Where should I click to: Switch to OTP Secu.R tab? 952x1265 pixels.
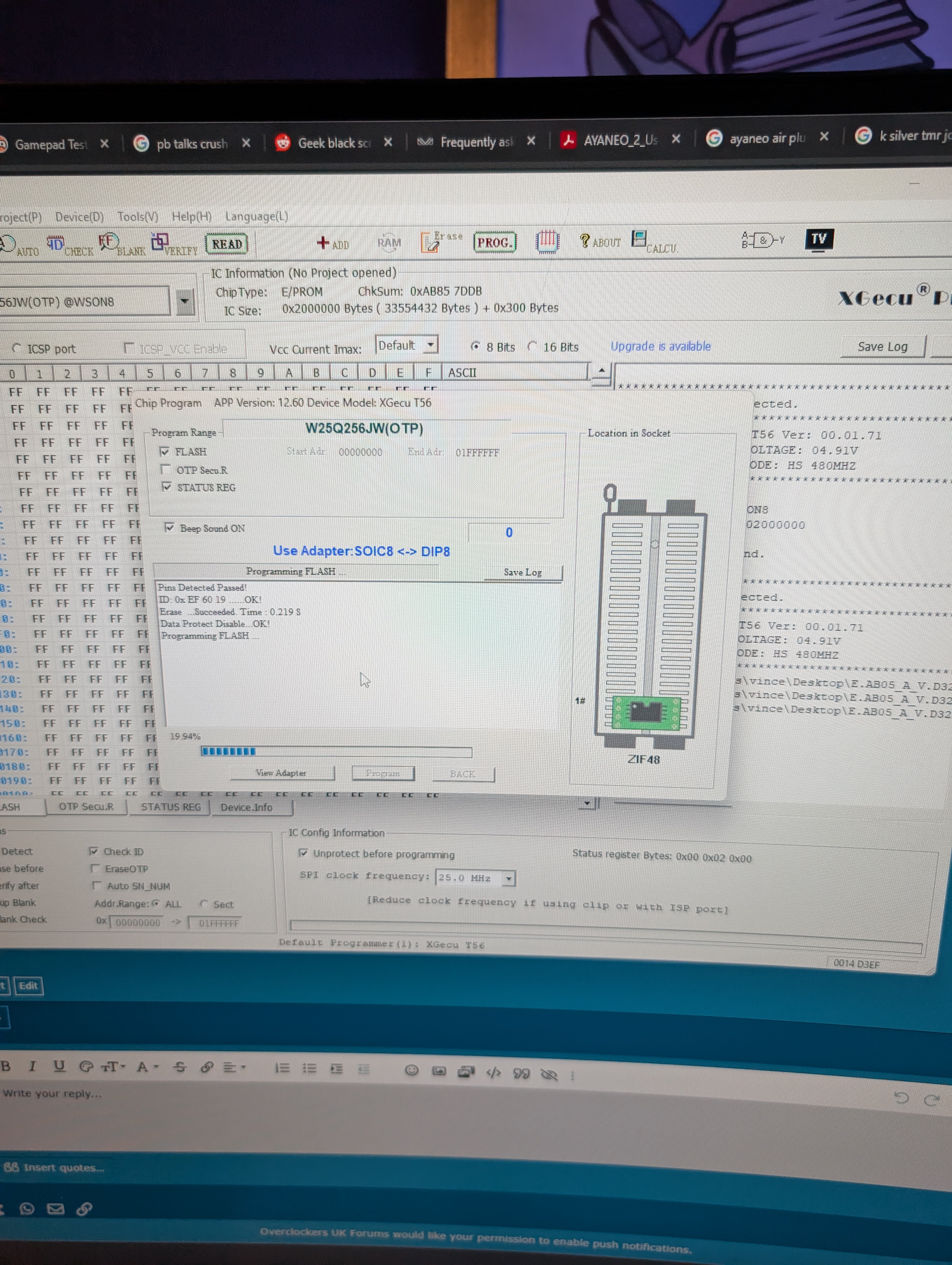click(x=86, y=806)
